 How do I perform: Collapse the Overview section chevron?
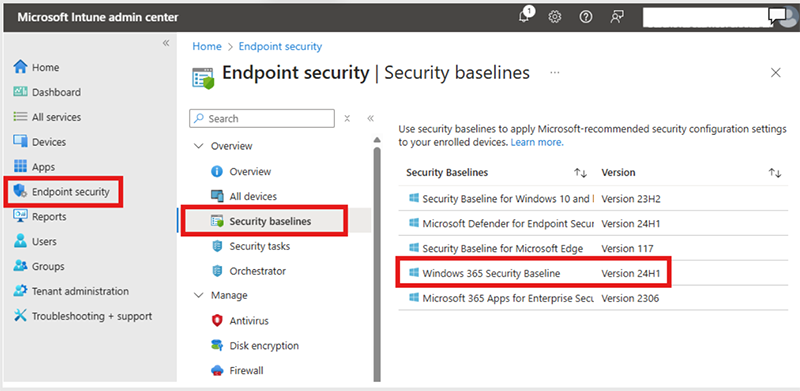[198, 146]
